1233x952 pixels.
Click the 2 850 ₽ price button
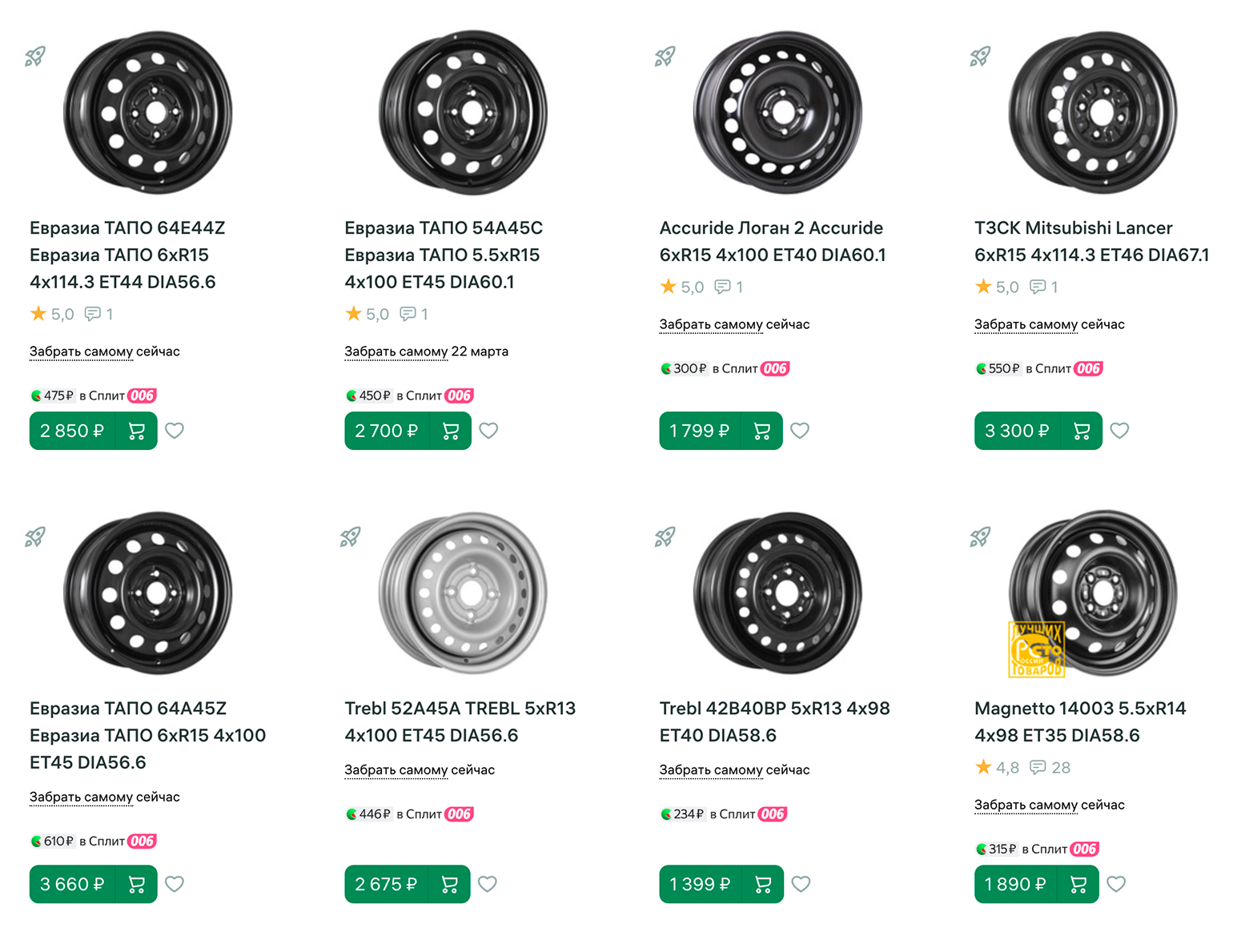pos(72,431)
